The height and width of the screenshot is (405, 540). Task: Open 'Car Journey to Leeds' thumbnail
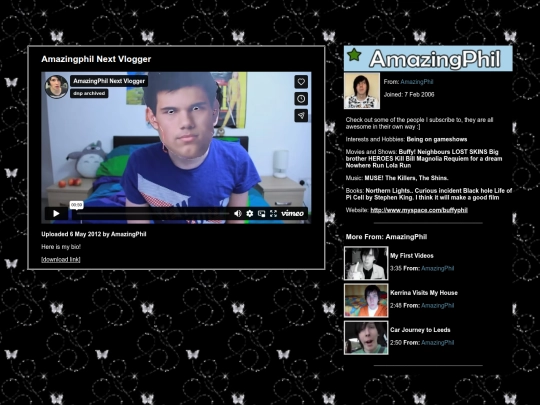point(366,338)
